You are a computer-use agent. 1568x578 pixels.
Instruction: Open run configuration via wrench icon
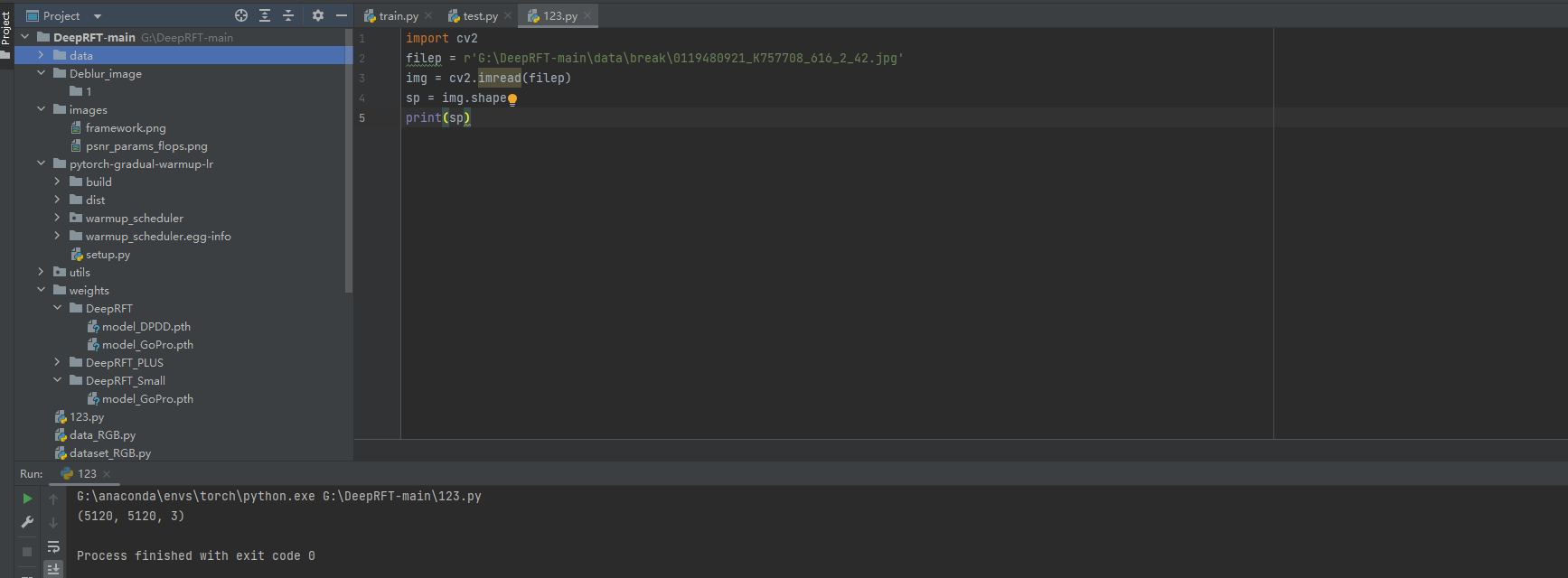coord(27,522)
